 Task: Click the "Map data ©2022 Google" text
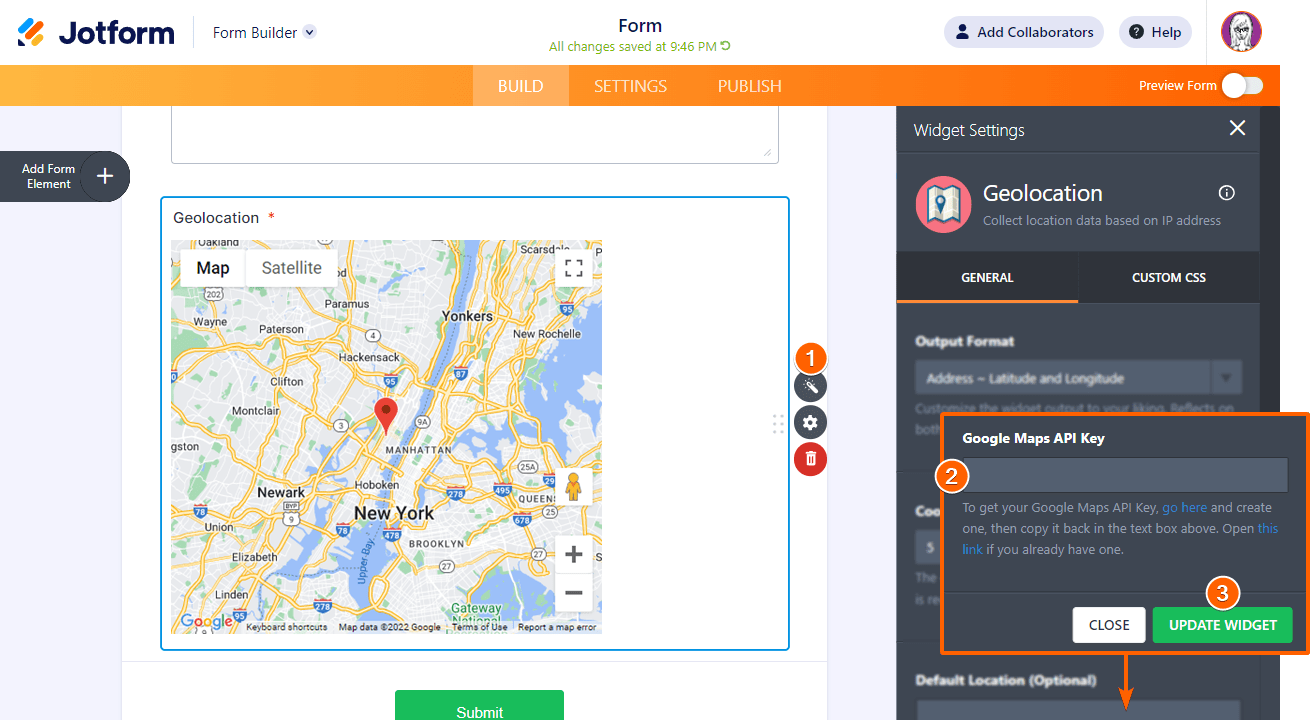coord(389,628)
